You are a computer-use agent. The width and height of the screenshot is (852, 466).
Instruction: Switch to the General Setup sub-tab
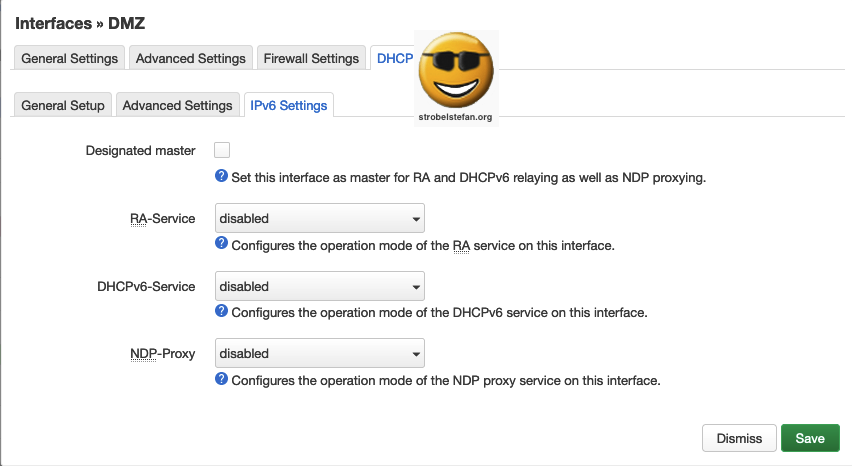click(63, 105)
